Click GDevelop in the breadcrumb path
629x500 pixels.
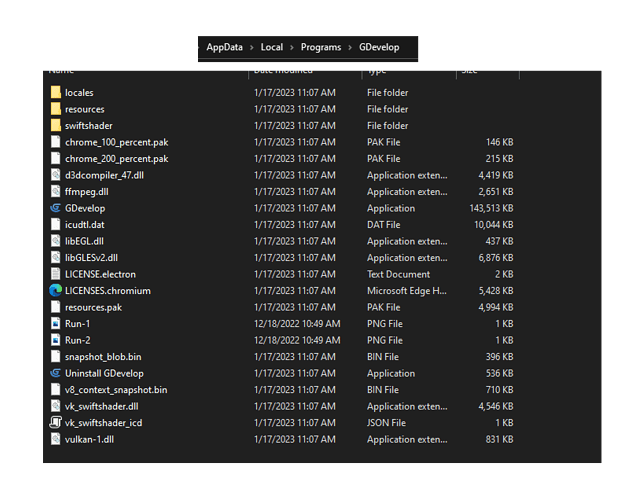[379, 47]
